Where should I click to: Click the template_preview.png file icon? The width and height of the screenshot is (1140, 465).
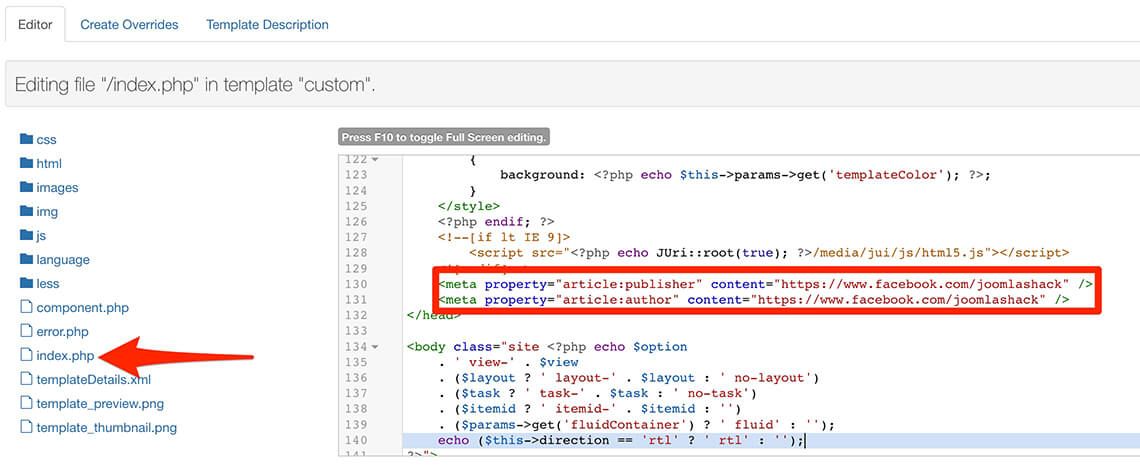[27, 403]
